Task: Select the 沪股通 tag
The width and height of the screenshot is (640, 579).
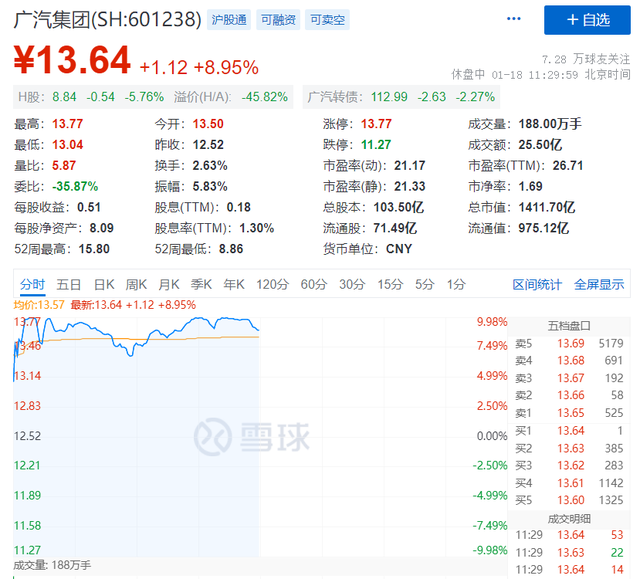Action: 229,20
